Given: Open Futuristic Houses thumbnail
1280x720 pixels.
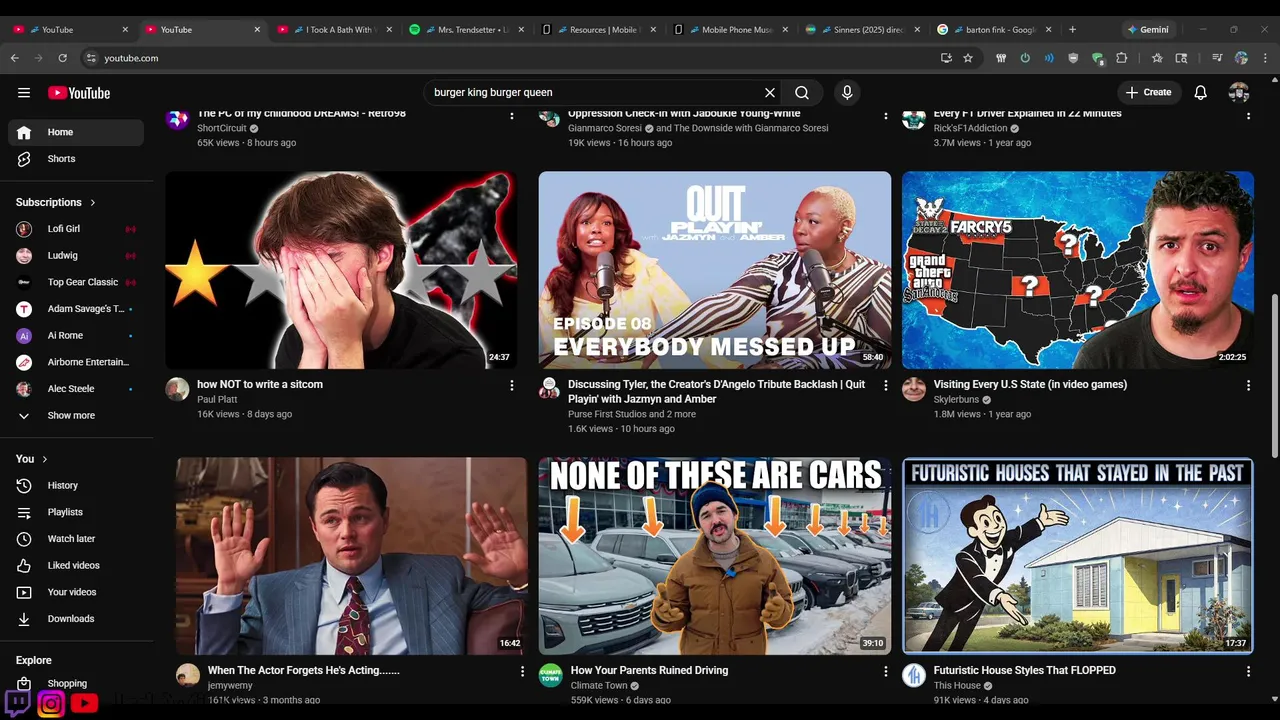Looking at the screenshot, I should [1078, 556].
